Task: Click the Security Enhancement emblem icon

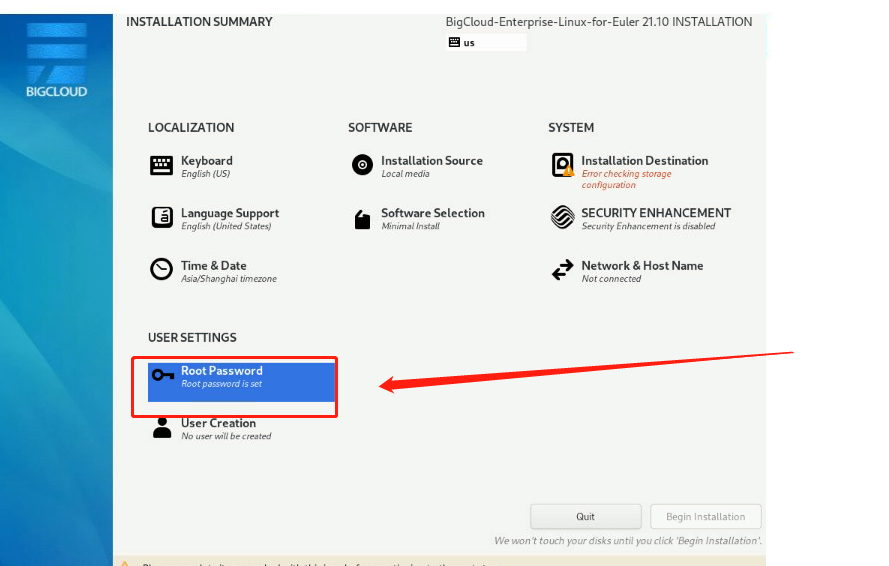Action: [563, 218]
